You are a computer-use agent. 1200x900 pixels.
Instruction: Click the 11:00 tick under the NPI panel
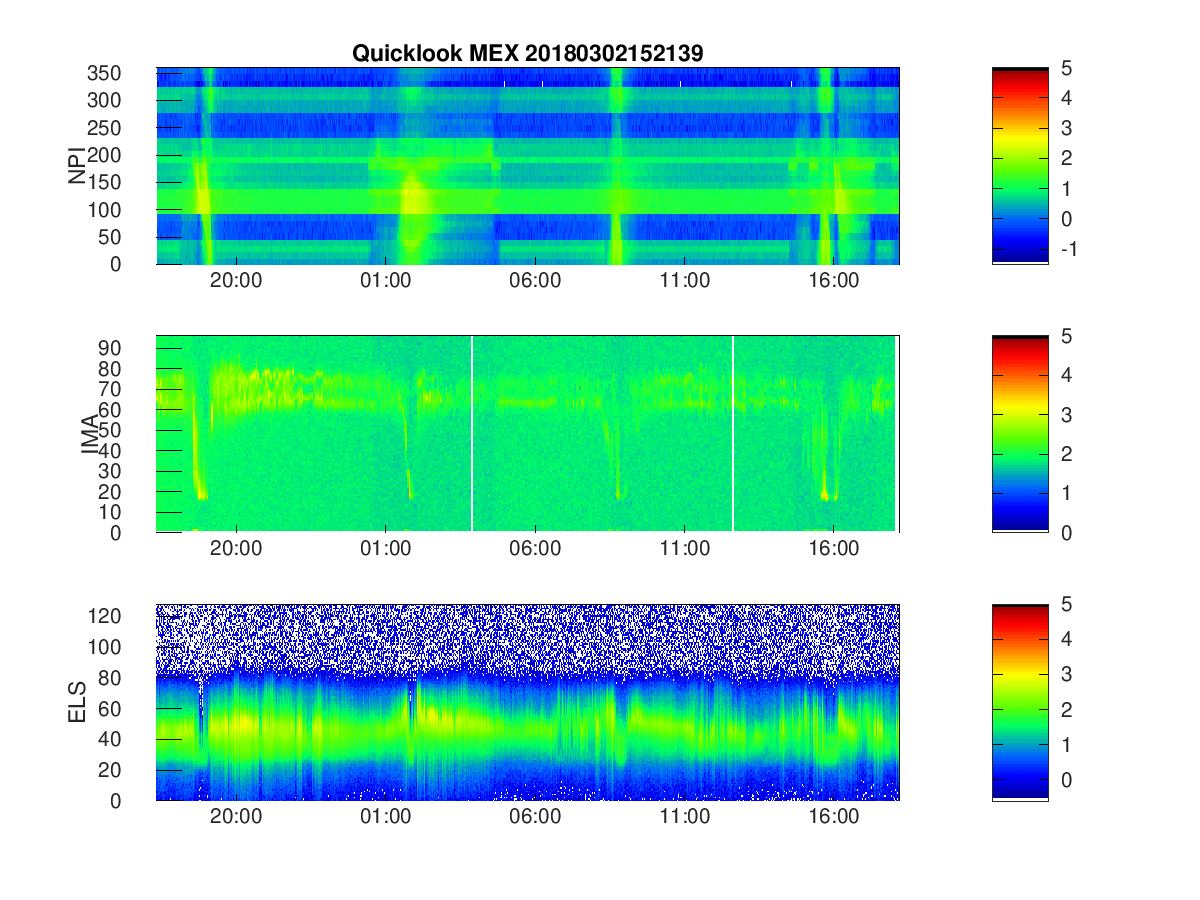pyautogui.click(x=685, y=281)
